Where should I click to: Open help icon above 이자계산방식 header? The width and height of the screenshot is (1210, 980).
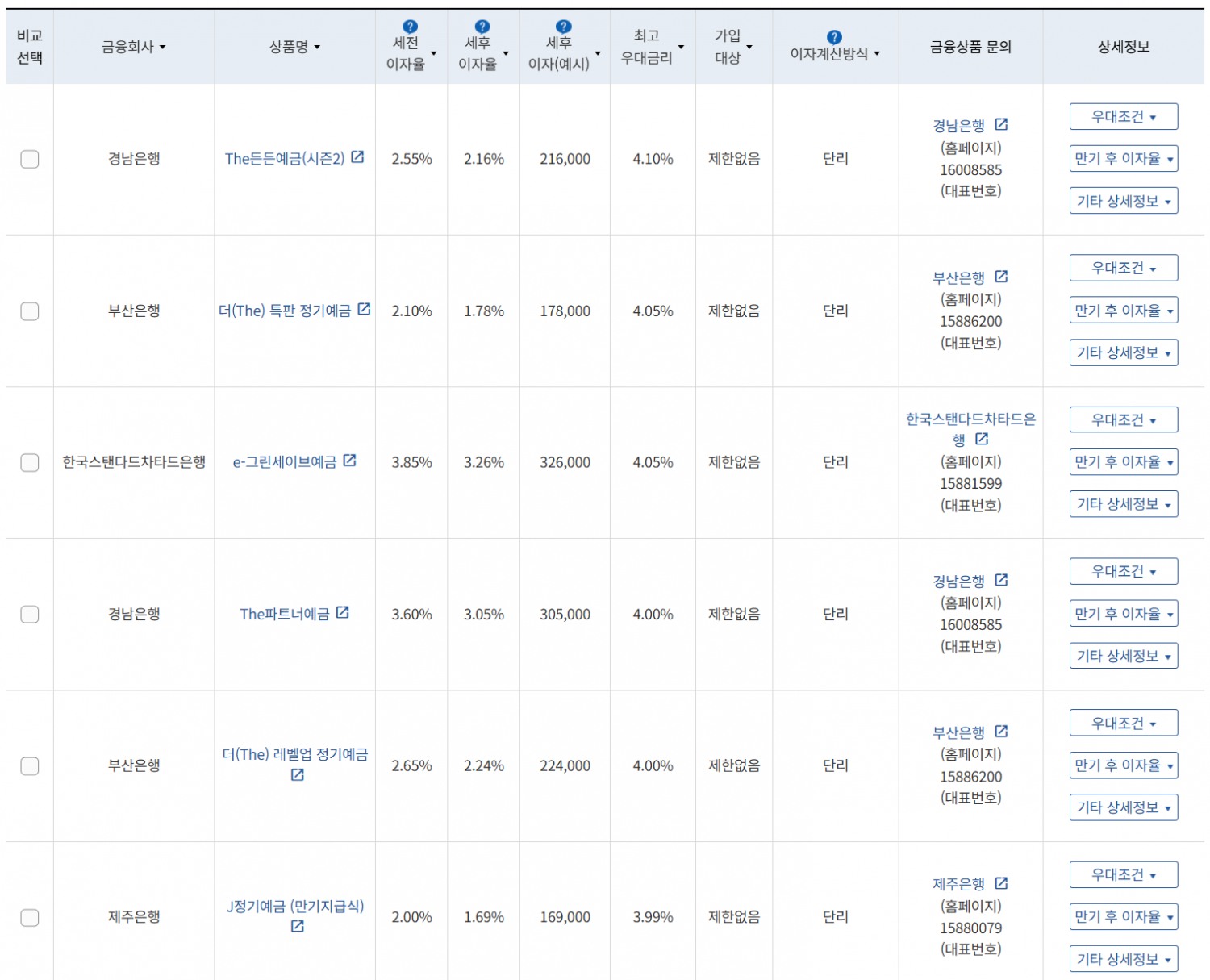coord(834,37)
